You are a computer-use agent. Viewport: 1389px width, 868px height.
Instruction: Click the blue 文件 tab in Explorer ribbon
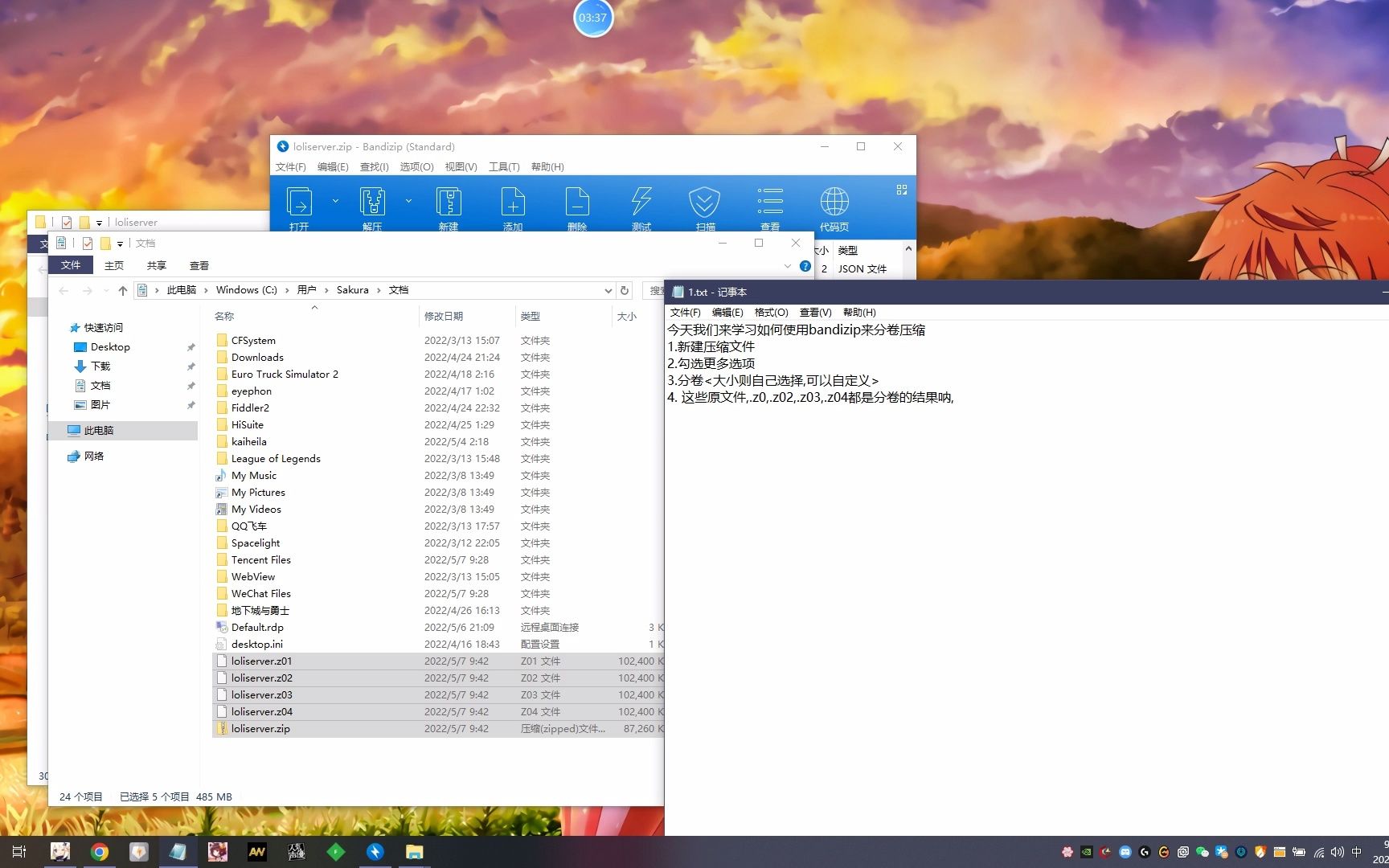pos(71,265)
